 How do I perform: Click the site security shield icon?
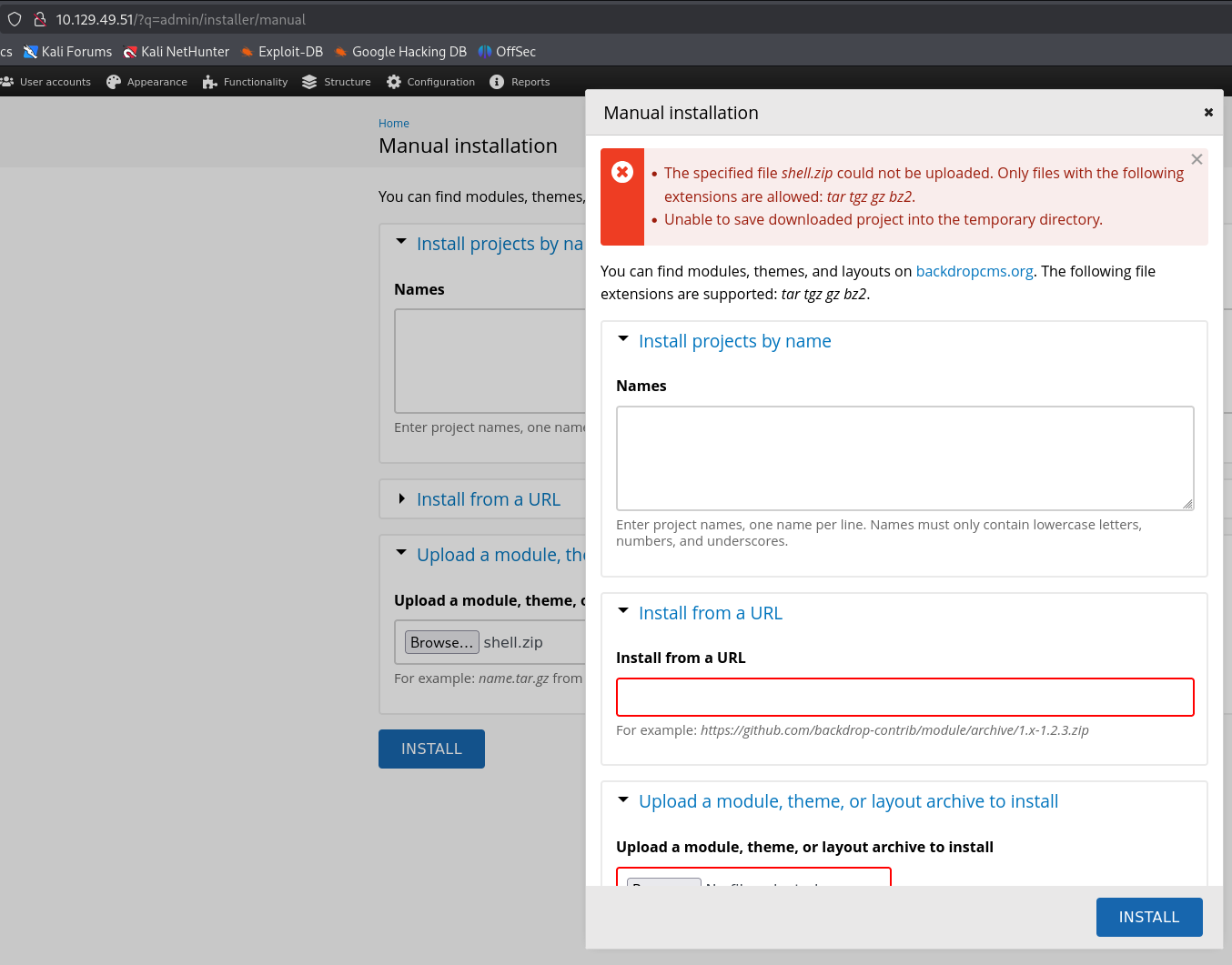pyautogui.click(x=15, y=19)
